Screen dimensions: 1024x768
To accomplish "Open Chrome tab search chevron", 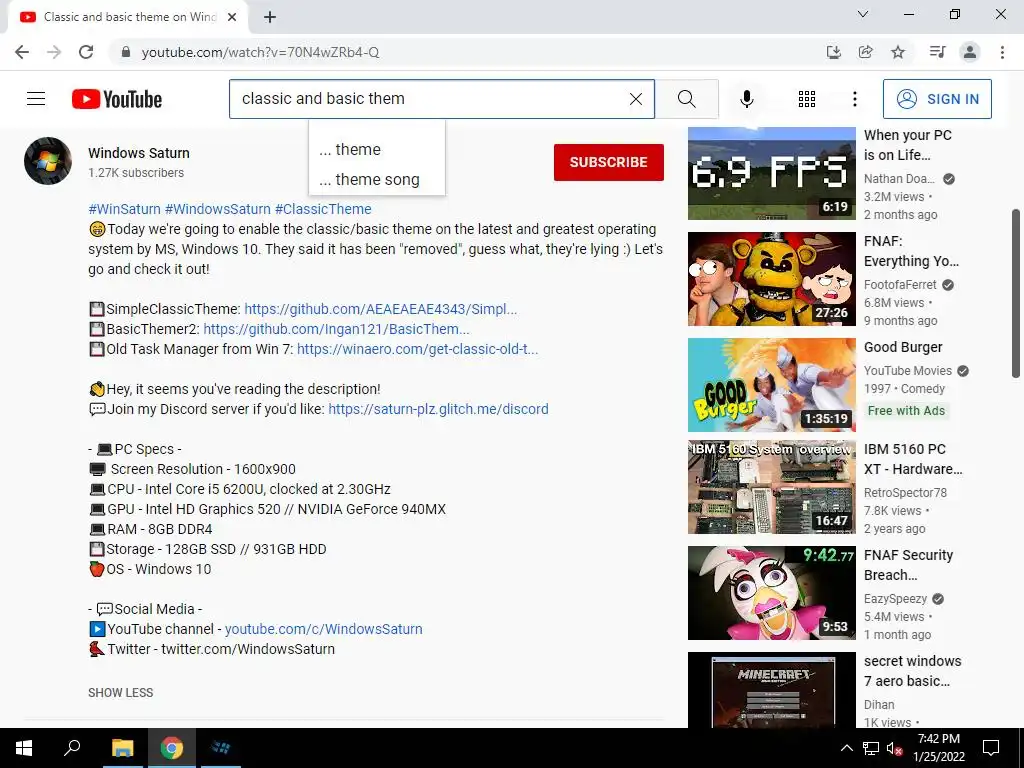I will click(863, 14).
